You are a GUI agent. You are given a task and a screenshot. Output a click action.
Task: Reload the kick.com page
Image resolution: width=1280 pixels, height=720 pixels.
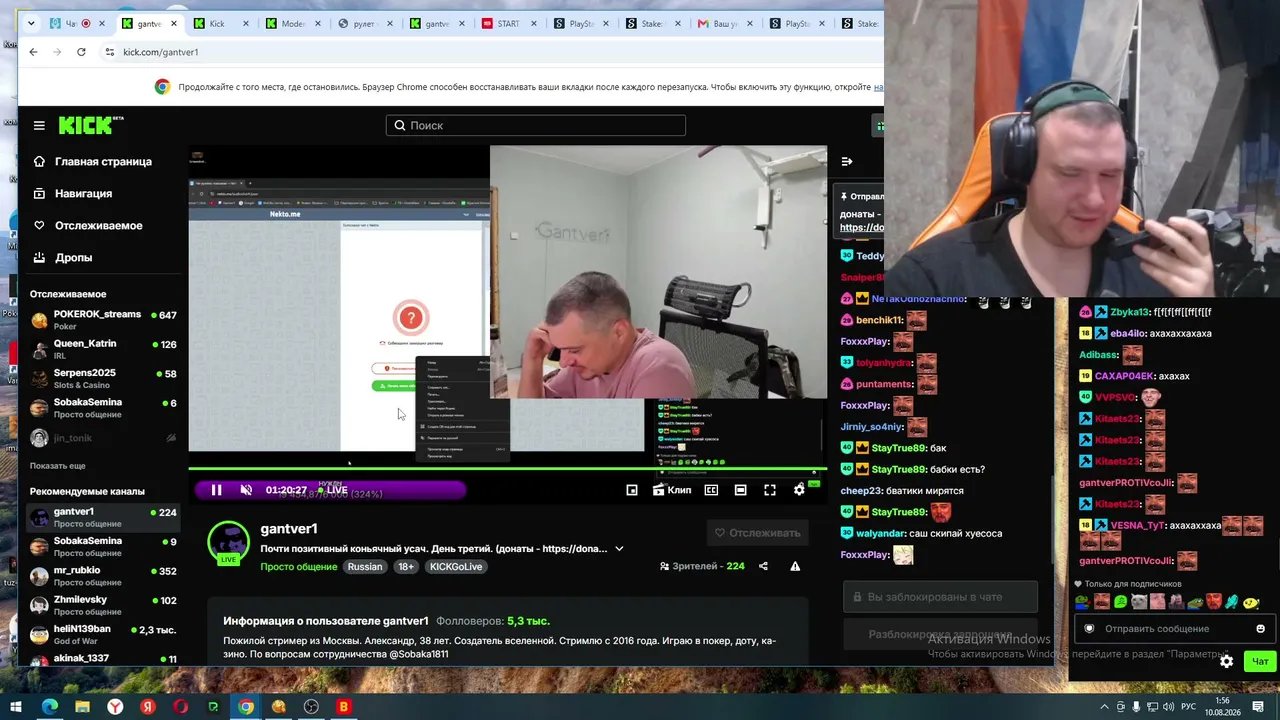[x=81, y=52]
